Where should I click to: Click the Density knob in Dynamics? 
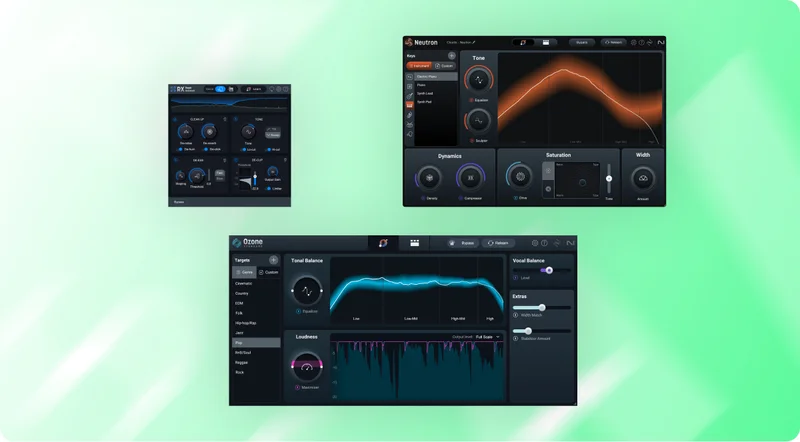click(x=429, y=178)
